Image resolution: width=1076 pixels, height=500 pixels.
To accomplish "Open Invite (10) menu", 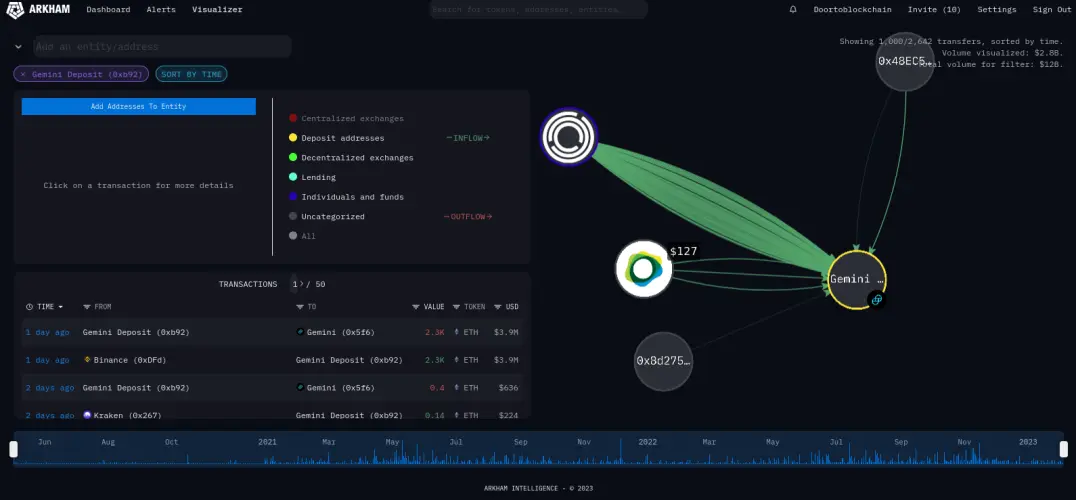I will 934,10.
